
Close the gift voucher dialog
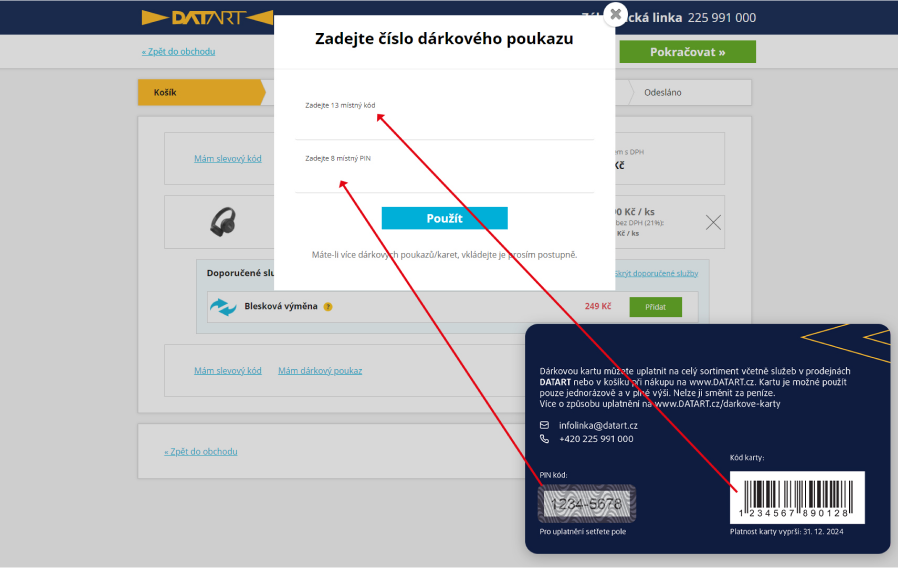[x=616, y=14]
